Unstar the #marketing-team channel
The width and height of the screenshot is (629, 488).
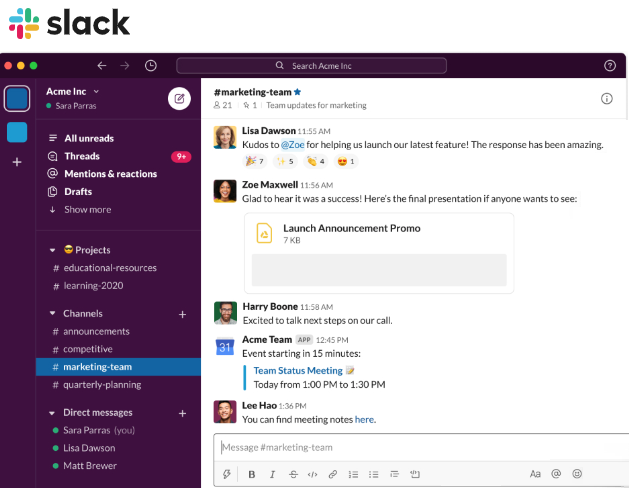(x=297, y=92)
